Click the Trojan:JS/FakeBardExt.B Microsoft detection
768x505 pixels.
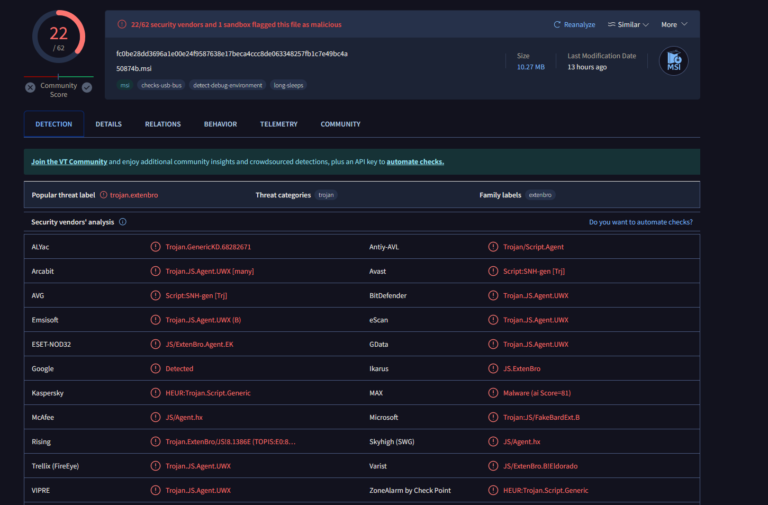click(541, 417)
